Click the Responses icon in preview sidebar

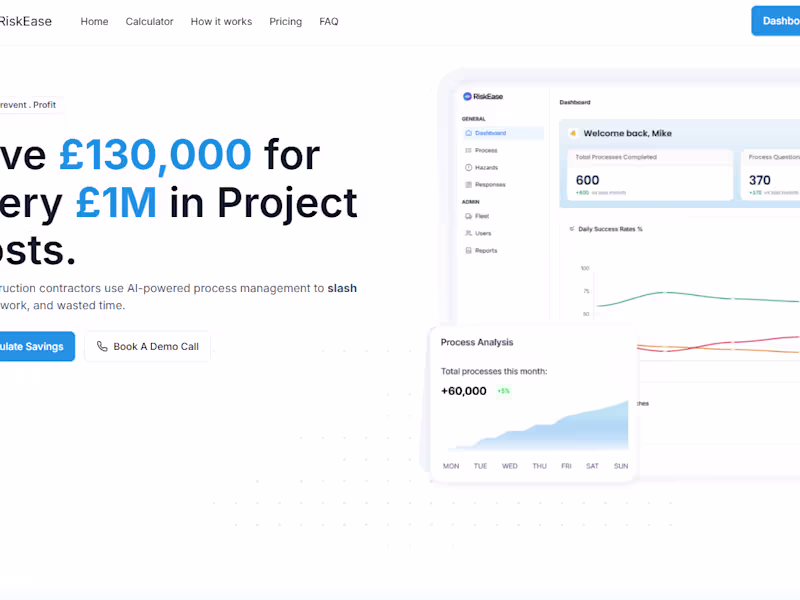tap(468, 185)
